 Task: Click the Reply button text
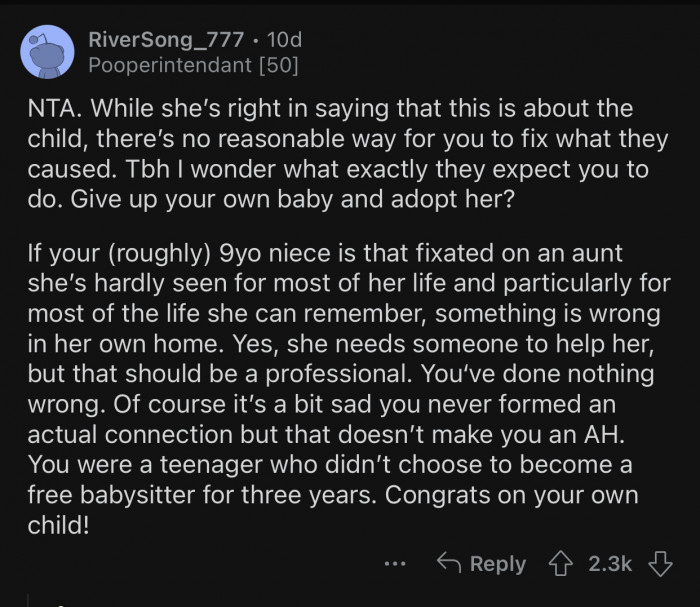tap(498, 564)
